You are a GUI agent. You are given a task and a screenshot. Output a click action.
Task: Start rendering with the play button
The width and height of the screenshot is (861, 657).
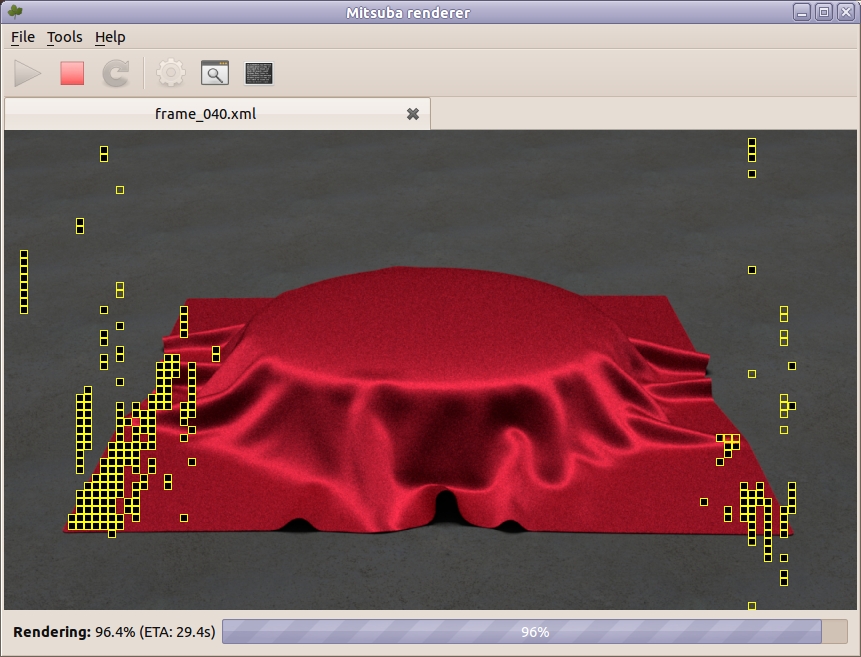coord(28,73)
